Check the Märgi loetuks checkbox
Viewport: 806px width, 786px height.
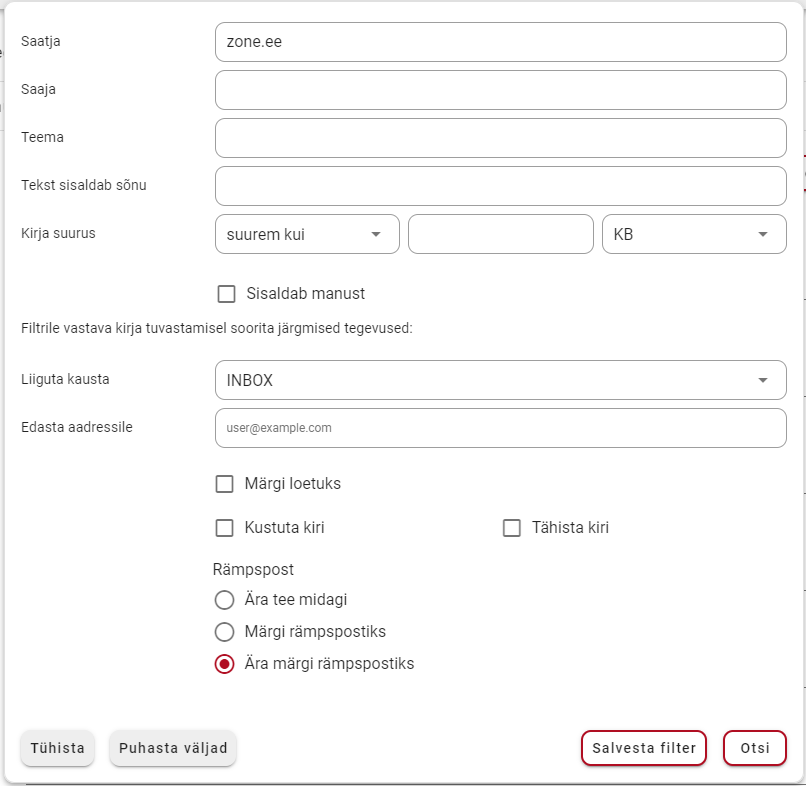(x=225, y=484)
